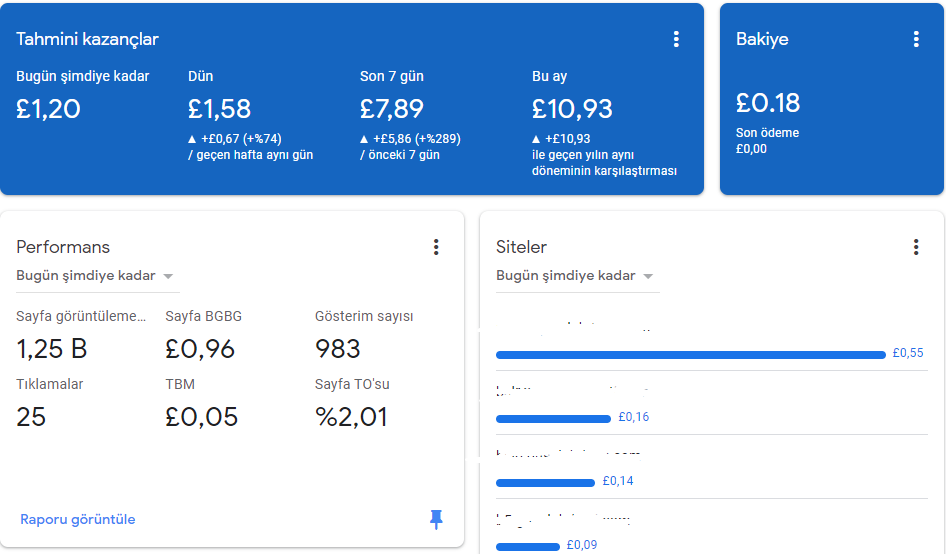This screenshot has width=946, height=554.
Task: Click the £0,09 site earnings bar
Action: (x=528, y=547)
